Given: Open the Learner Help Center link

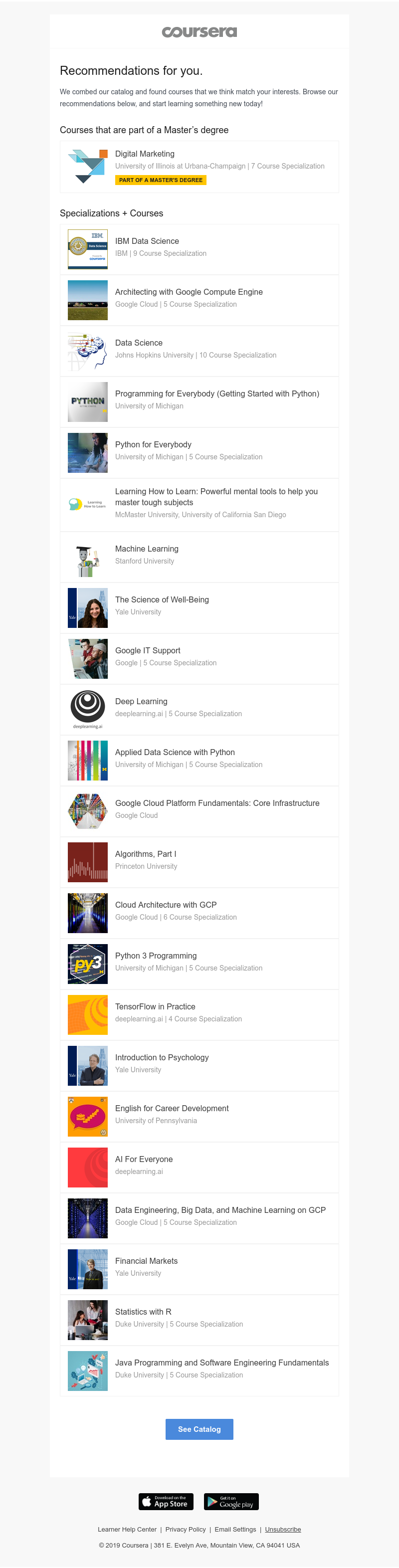Looking at the screenshot, I should tap(127, 1529).
